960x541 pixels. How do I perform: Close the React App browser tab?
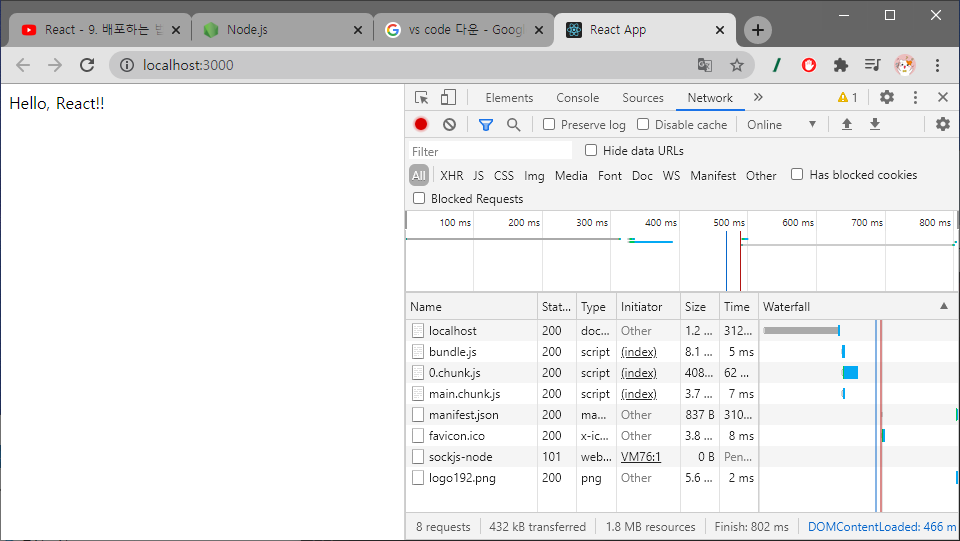(x=720, y=30)
